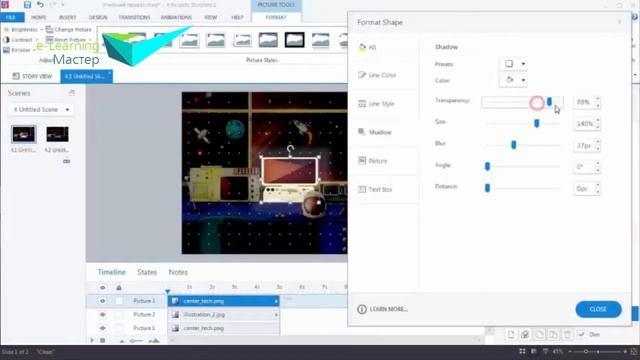Open the shadow Color dropdown
The height and width of the screenshot is (360, 640).
click(513, 80)
